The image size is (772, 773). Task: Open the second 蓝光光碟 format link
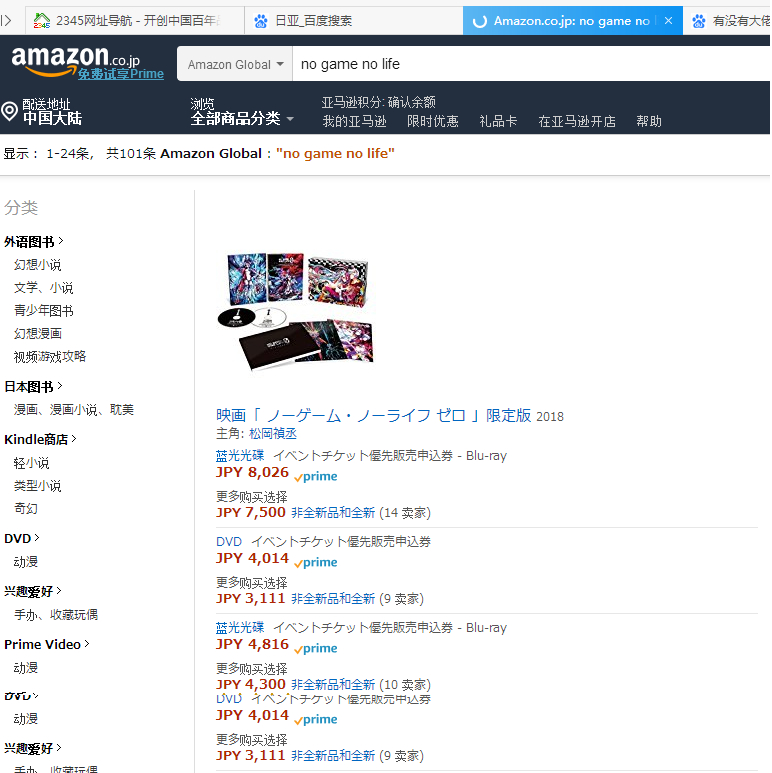pyautogui.click(x=240, y=628)
